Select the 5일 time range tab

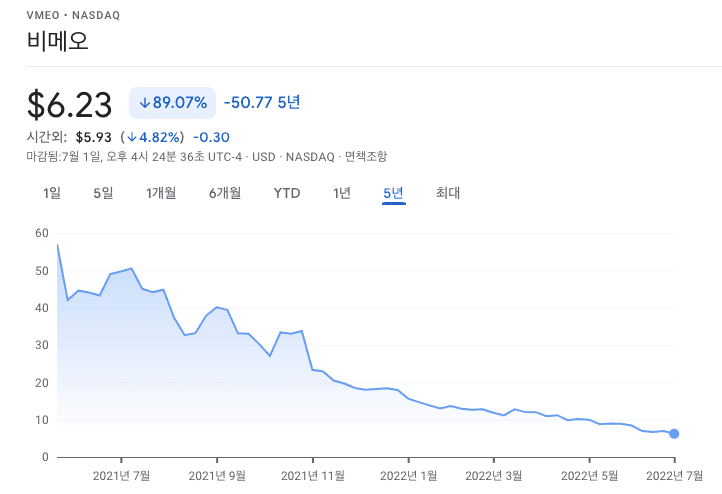coord(103,193)
